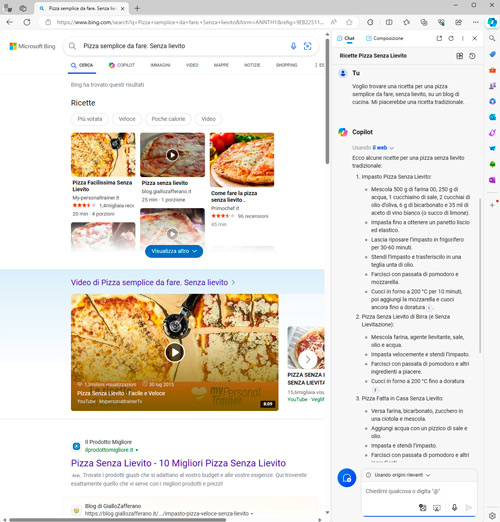Switch to NOTIZIE search tab
This screenshot has height=522, width=500.
pyautogui.click(x=252, y=65)
